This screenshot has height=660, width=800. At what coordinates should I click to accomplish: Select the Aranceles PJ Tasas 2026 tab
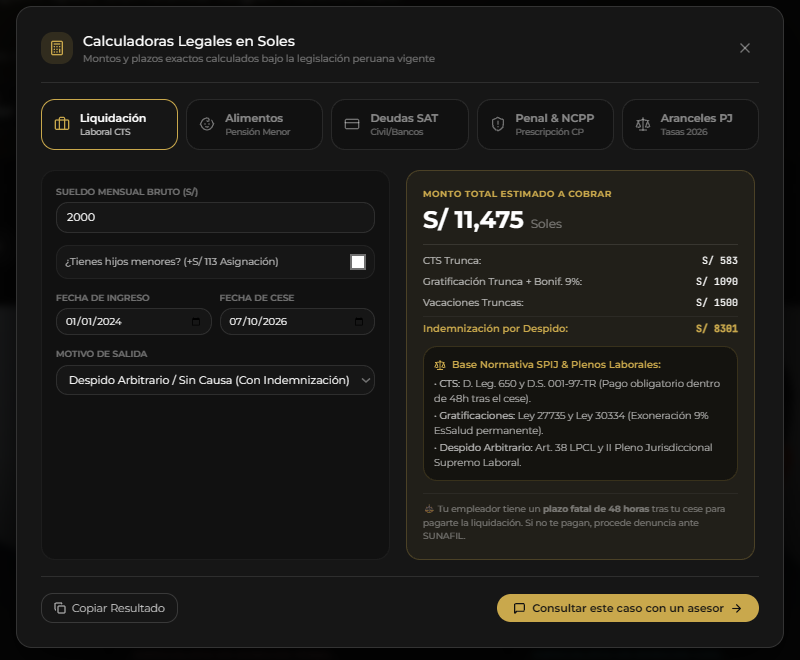tap(690, 124)
